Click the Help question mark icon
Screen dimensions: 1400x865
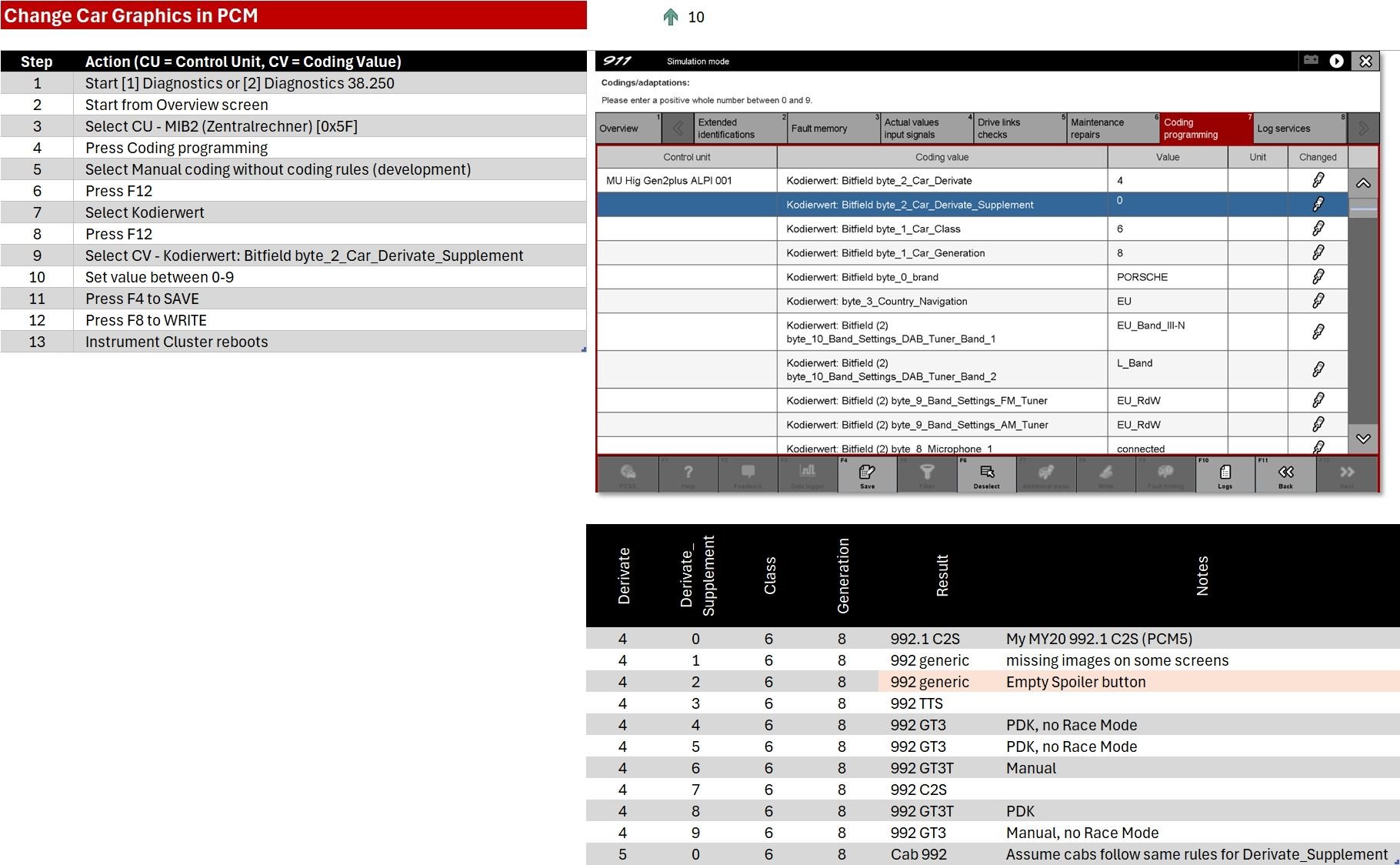[x=688, y=474]
